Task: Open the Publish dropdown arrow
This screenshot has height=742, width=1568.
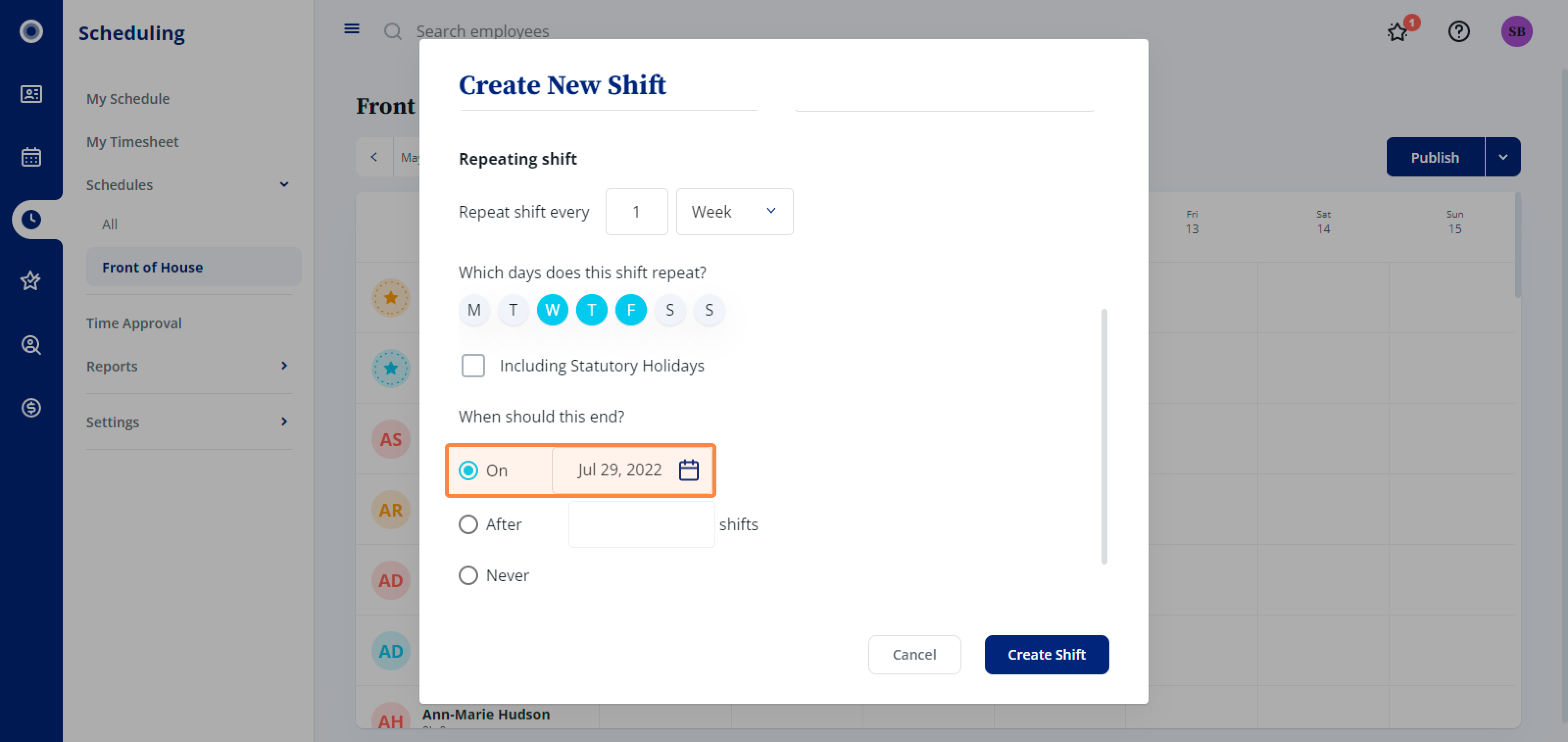Action: pyautogui.click(x=1503, y=157)
